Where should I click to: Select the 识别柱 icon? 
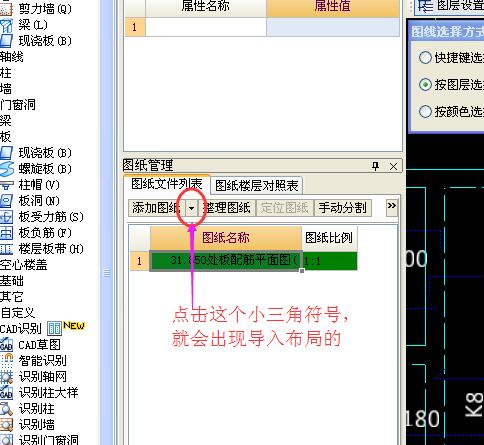point(6,409)
